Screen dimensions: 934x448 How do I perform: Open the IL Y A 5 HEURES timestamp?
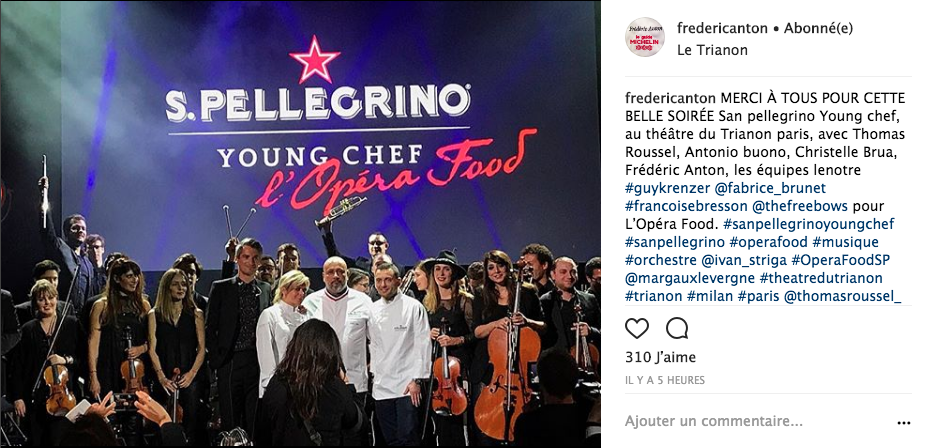click(665, 380)
